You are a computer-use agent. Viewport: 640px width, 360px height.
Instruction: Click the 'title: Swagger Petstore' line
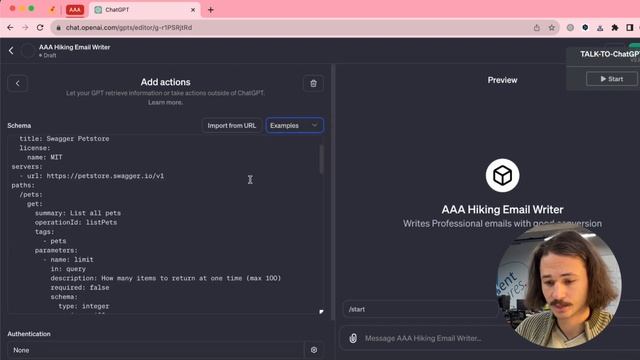pos(64,139)
